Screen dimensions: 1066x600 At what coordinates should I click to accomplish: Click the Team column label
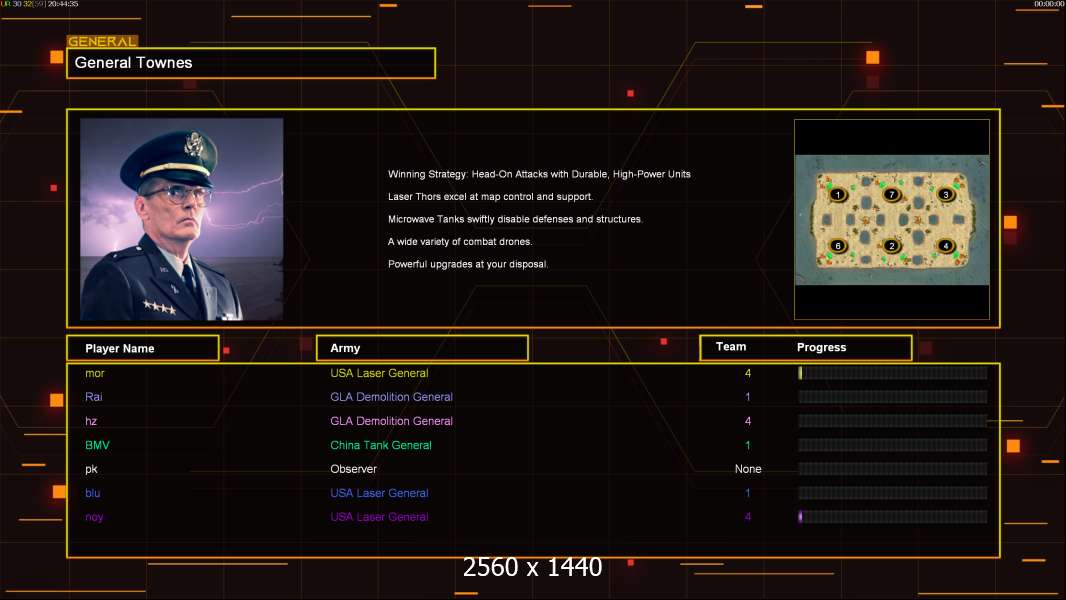[x=731, y=347]
